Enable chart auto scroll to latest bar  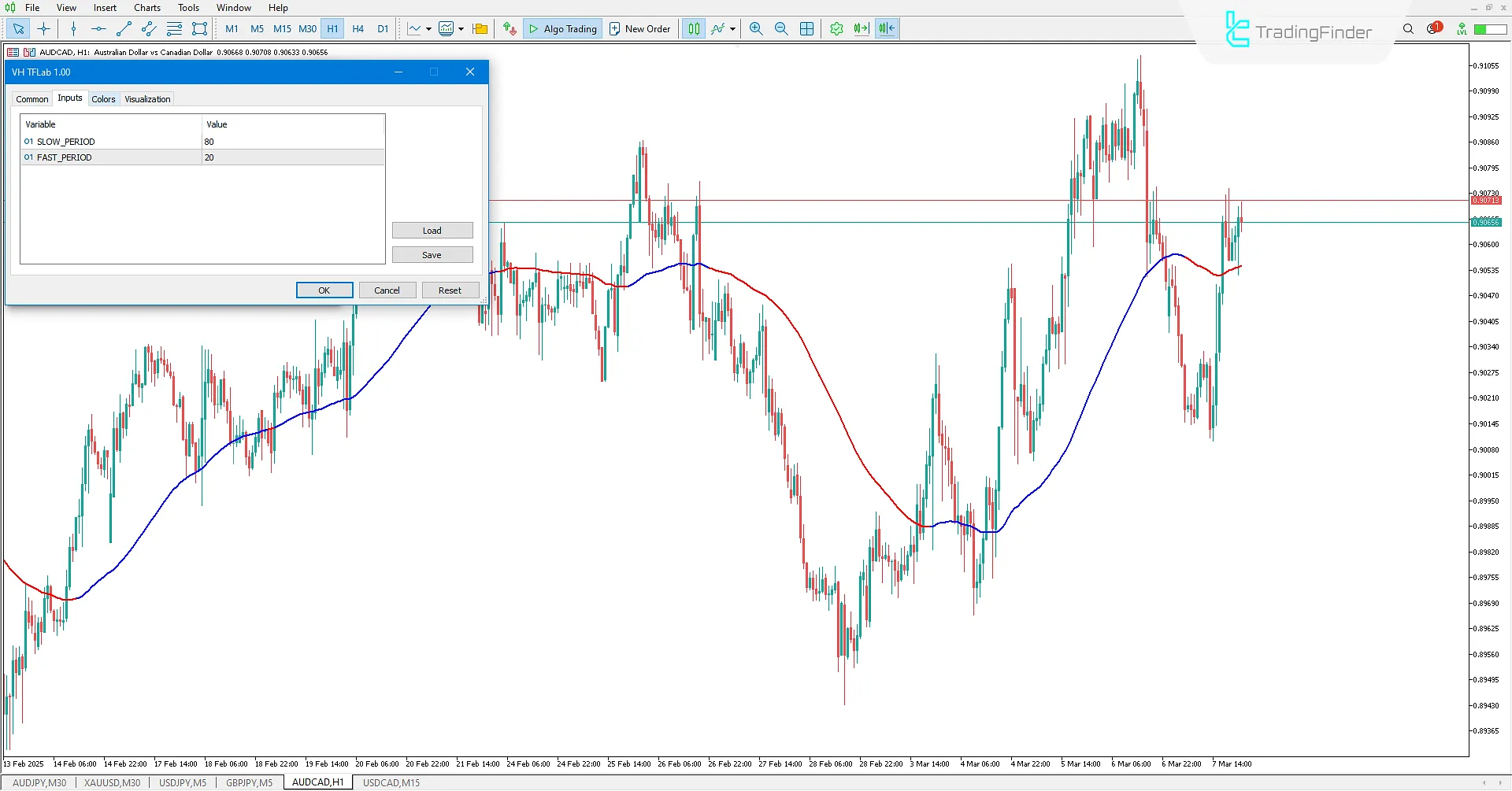click(x=861, y=28)
